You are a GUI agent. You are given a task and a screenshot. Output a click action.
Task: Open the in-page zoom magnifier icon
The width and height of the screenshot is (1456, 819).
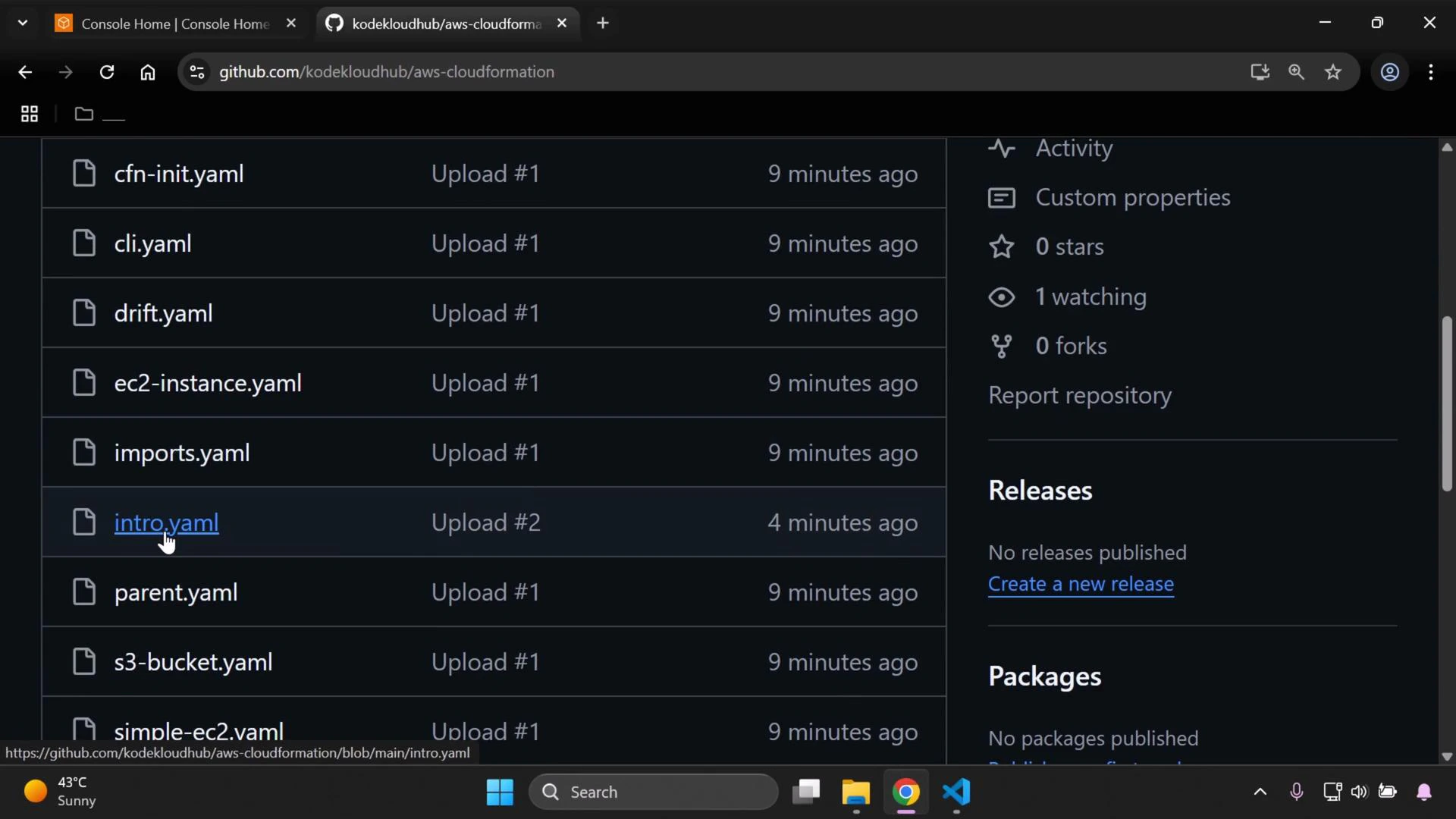[x=1297, y=72]
